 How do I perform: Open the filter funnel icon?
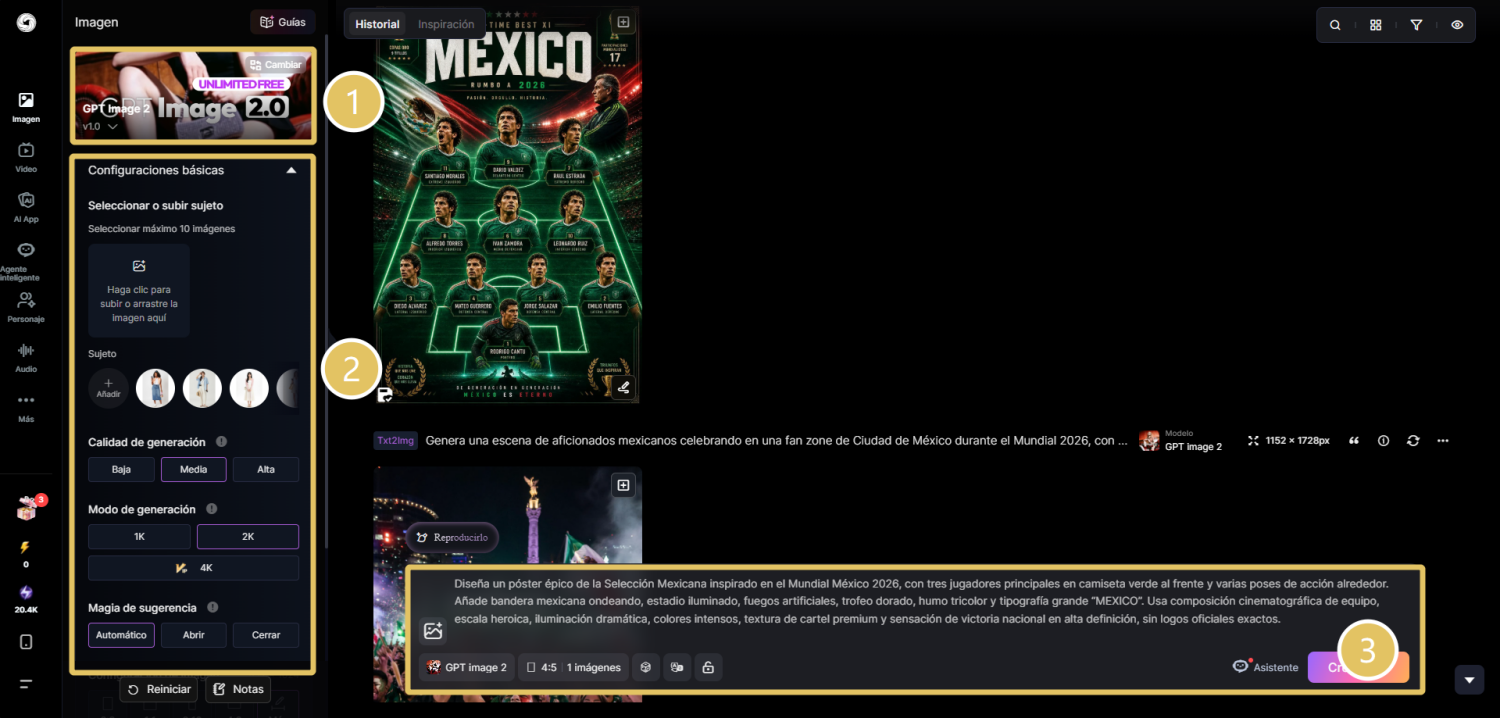(x=1416, y=25)
